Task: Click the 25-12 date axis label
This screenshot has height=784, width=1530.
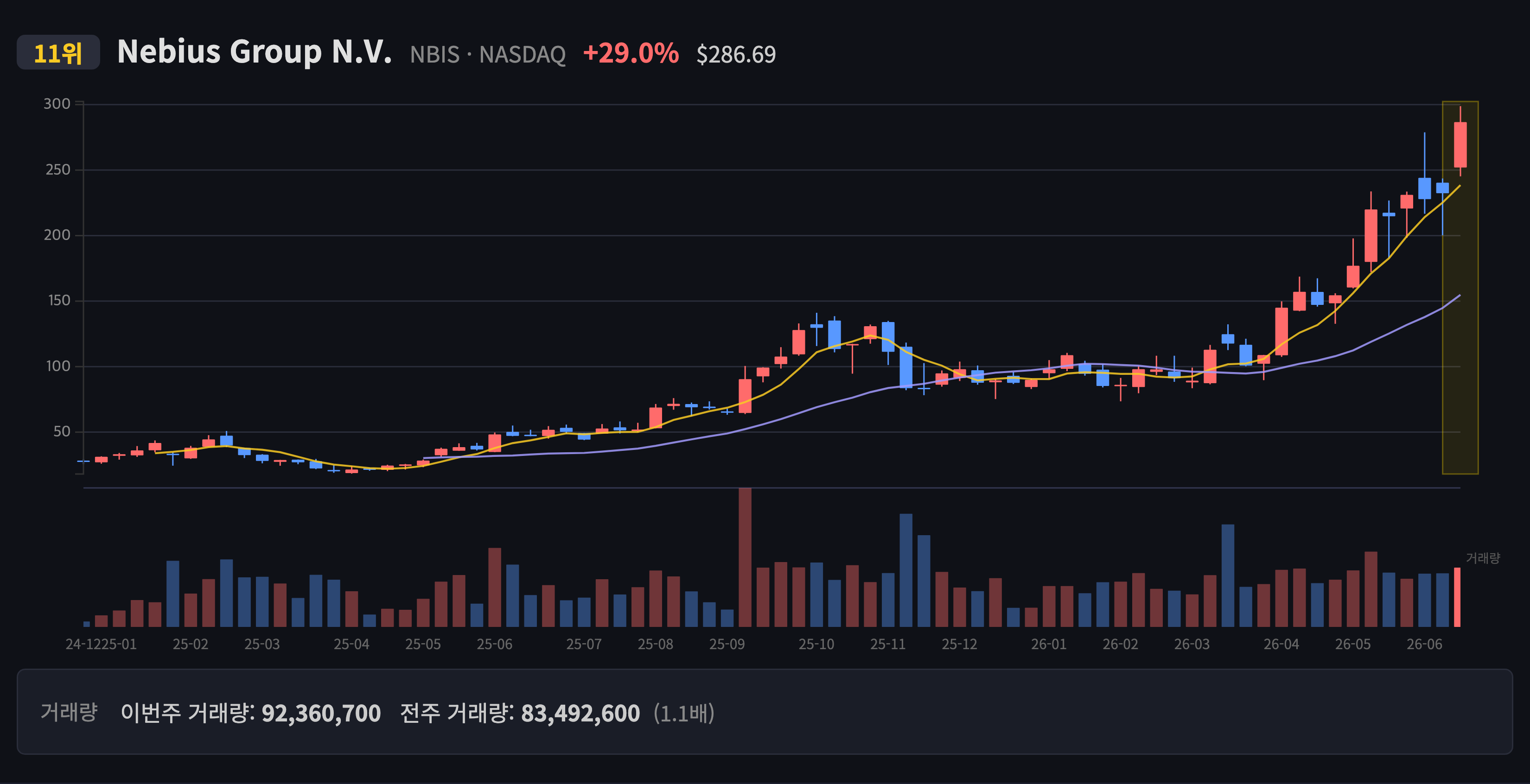Action: click(x=959, y=644)
